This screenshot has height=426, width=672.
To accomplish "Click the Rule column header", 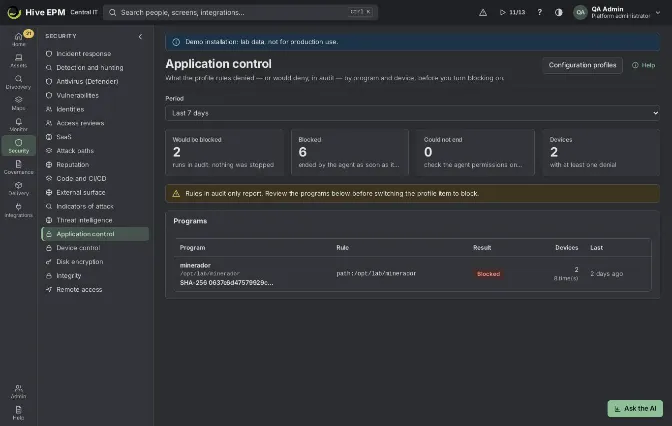I will [x=342, y=248].
